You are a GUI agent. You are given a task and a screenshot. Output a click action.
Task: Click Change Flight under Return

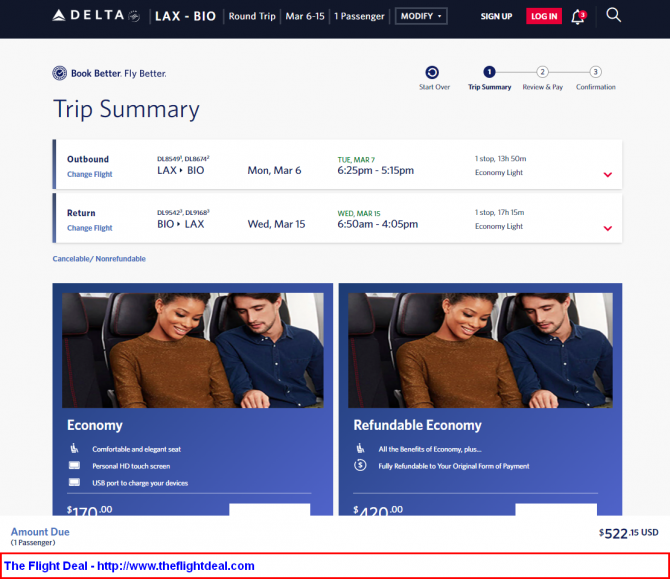89,228
